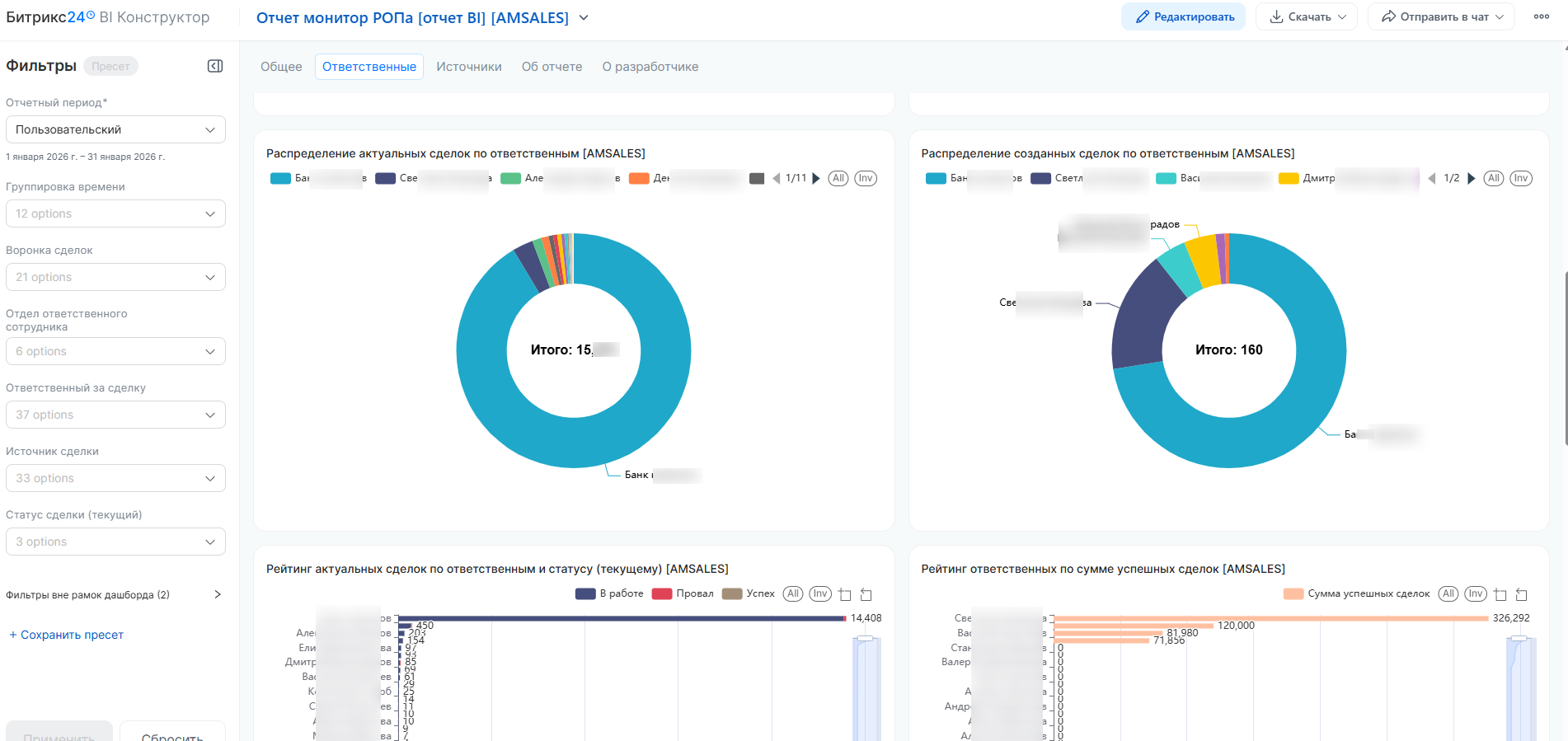Image resolution: width=1568 pixels, height=741 pixels.
Task: Click the restore-zoom icon in successful deals sum chart
Action: (1522, 594)
